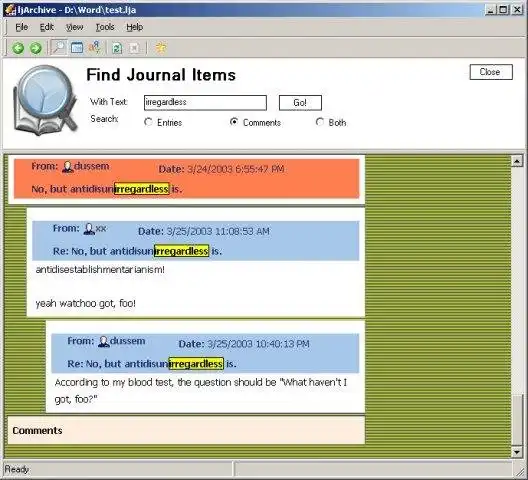Click highlighted irregardless in 10:40:13 PM comment
This screenshot has width=528, height=480.
point(196,364)
